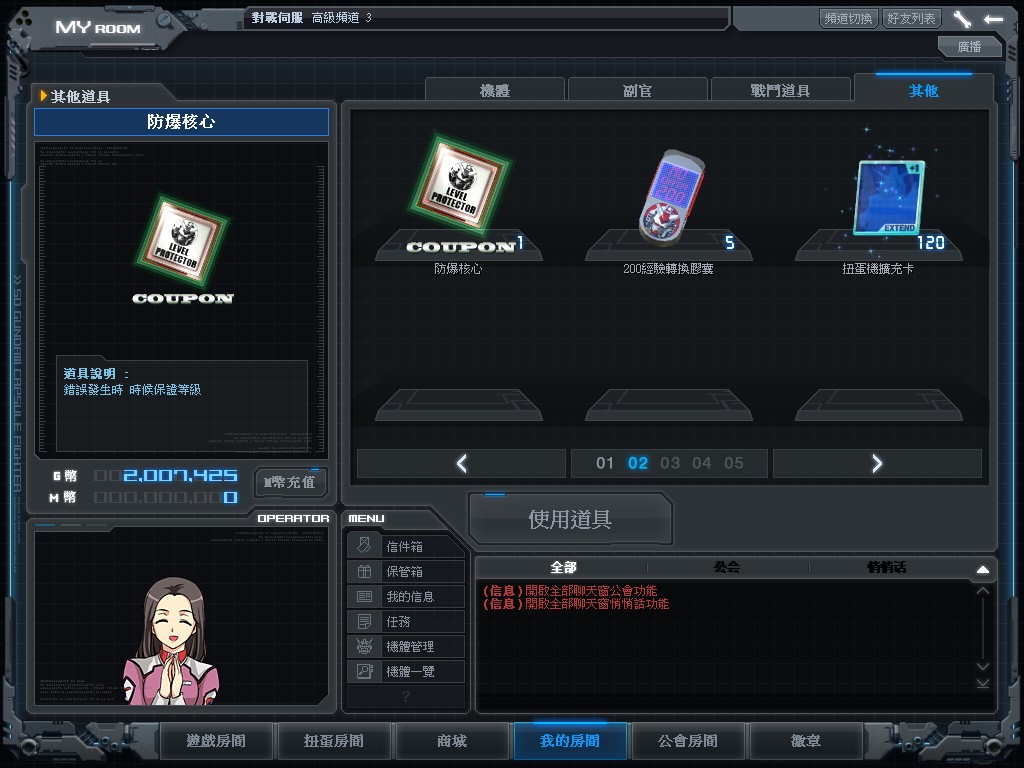Click the 防爆核心 item title bar

(182, 122)
